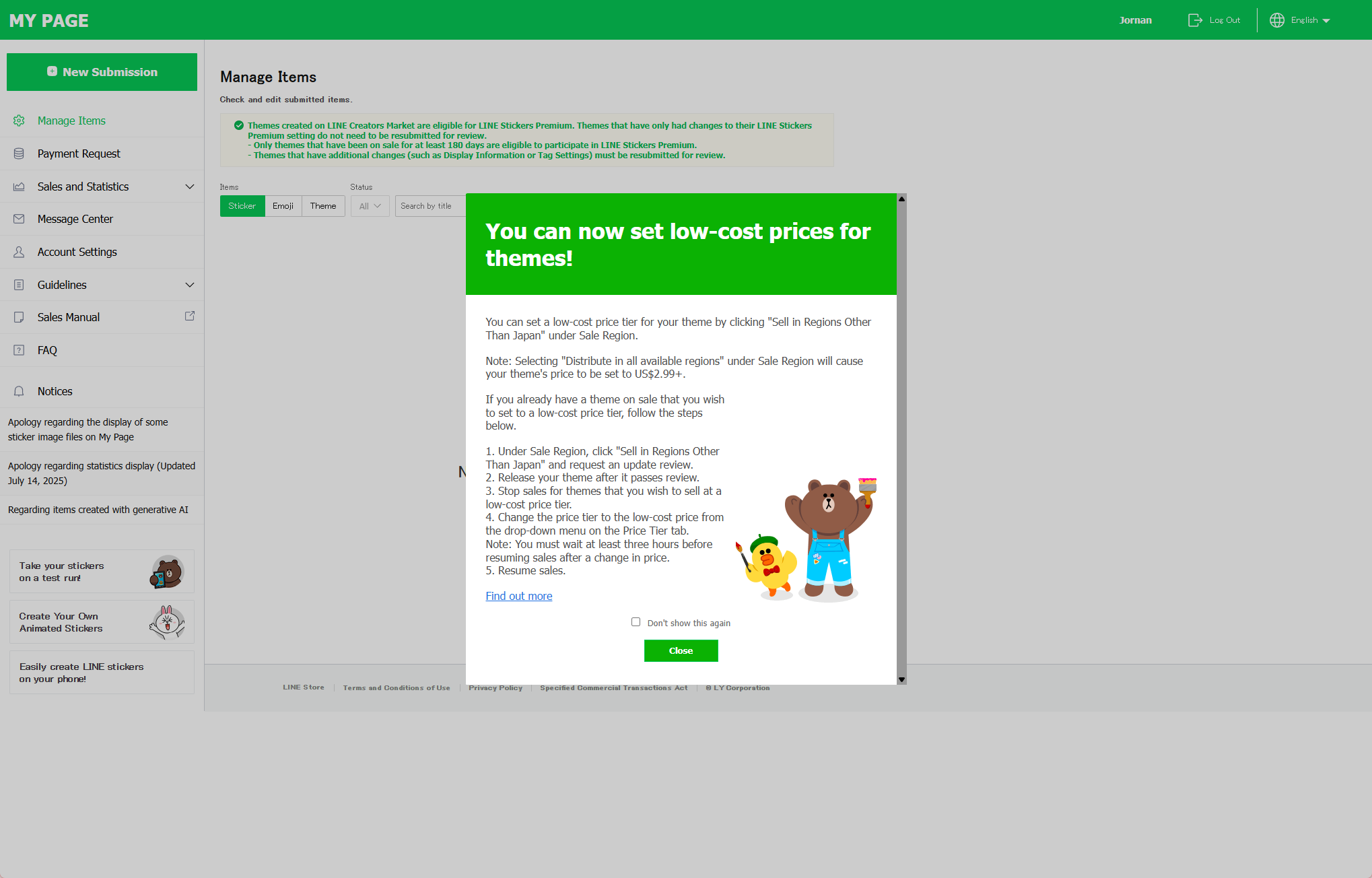The image size is (1372, 878).
Task: Click the Jornan username in header
Action: click(x=1135, y=20)
